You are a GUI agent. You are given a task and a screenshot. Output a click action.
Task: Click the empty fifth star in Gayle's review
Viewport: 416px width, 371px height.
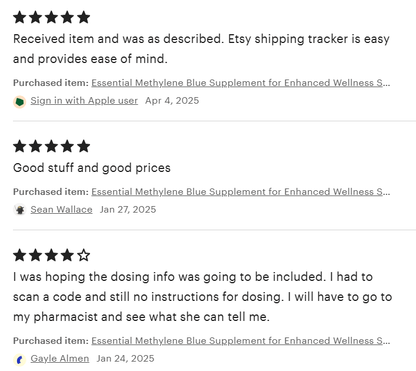tap(84, 255)
